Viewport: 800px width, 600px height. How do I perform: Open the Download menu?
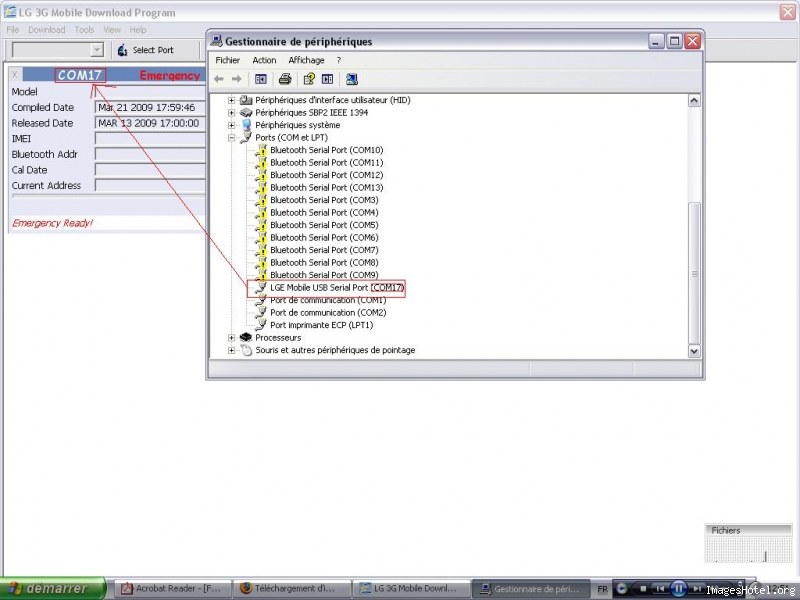(x=46, y=29)
